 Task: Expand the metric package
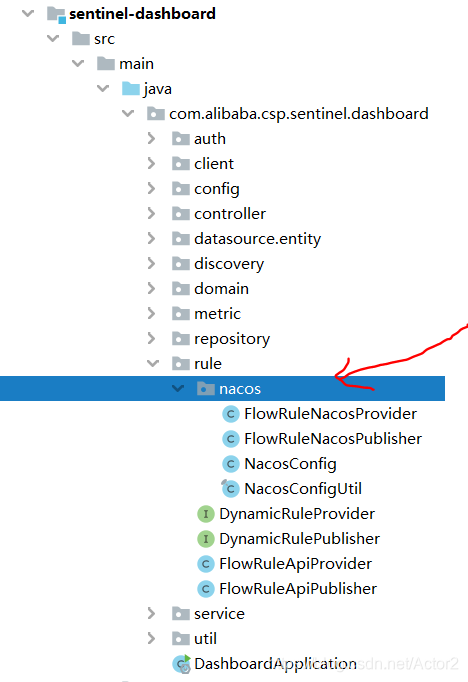click(x=151, y=314)
